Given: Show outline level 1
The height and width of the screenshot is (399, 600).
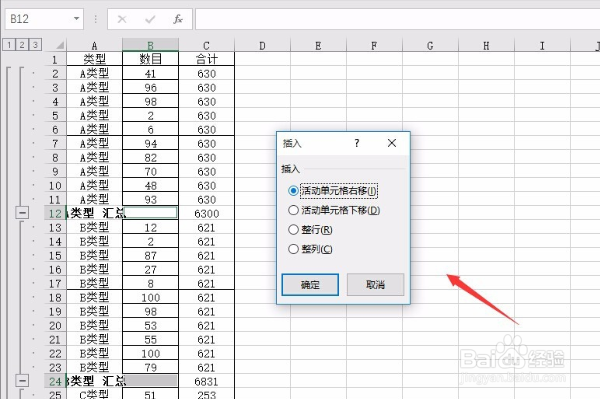Looking at the screenshot, I should click(9, 45).
